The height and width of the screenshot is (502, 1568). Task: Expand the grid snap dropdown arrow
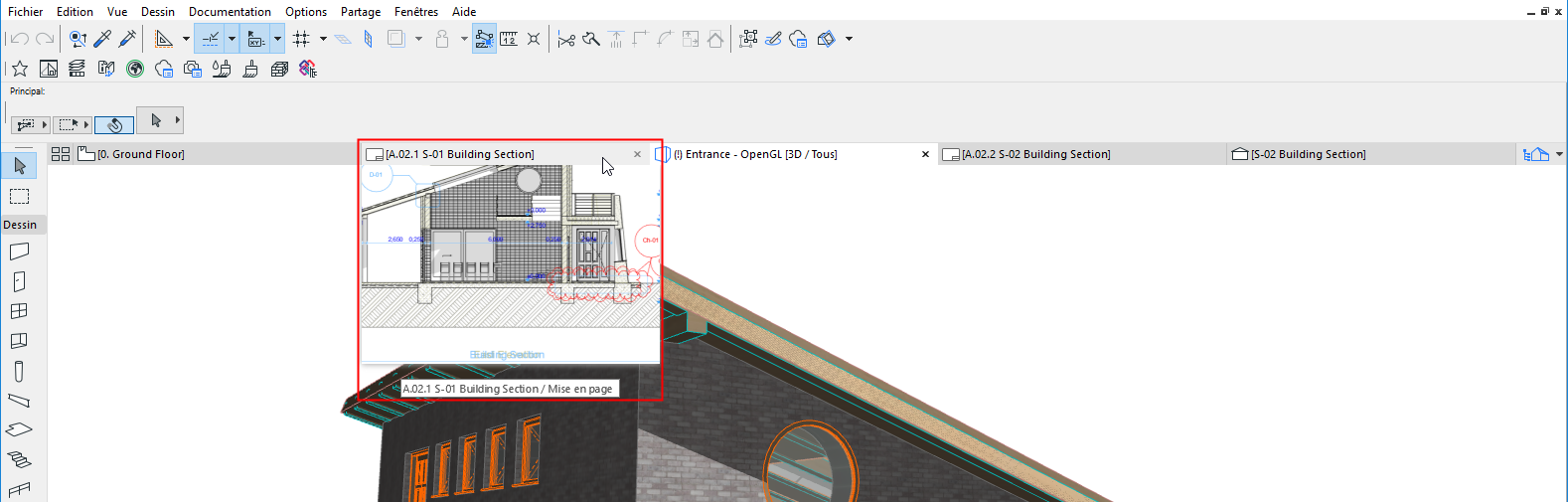(x=323, y=39)
